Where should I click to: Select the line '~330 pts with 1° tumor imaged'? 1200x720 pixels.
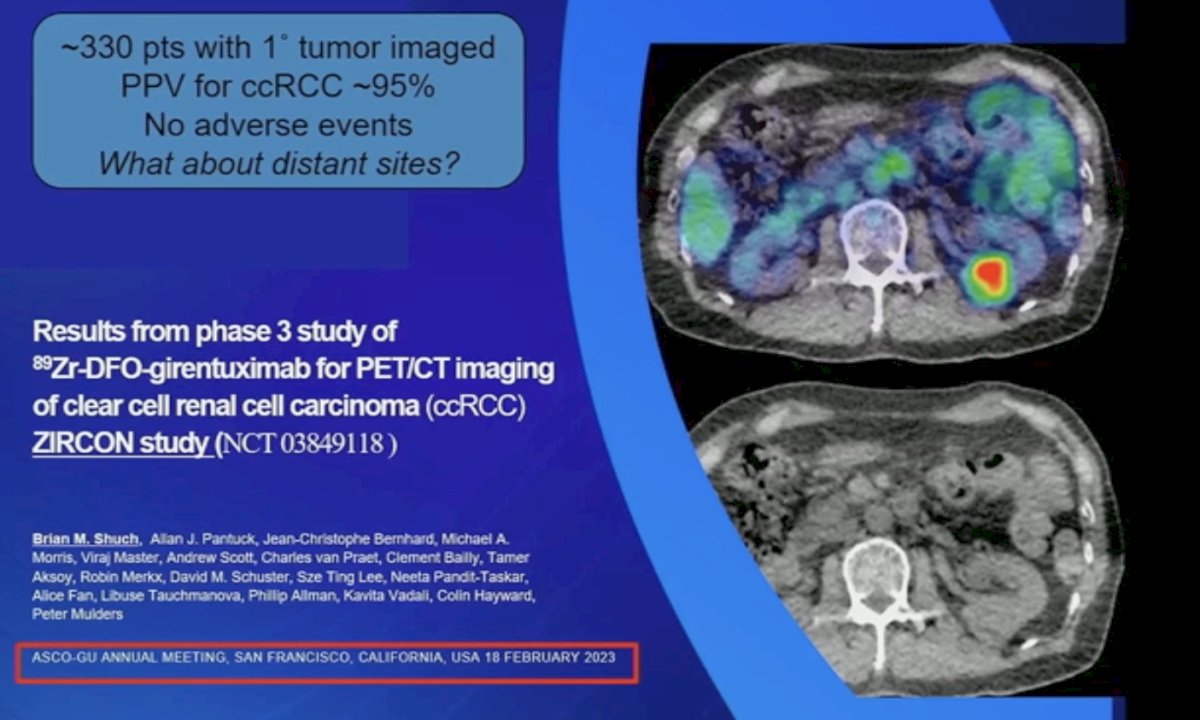coord(279,47)
